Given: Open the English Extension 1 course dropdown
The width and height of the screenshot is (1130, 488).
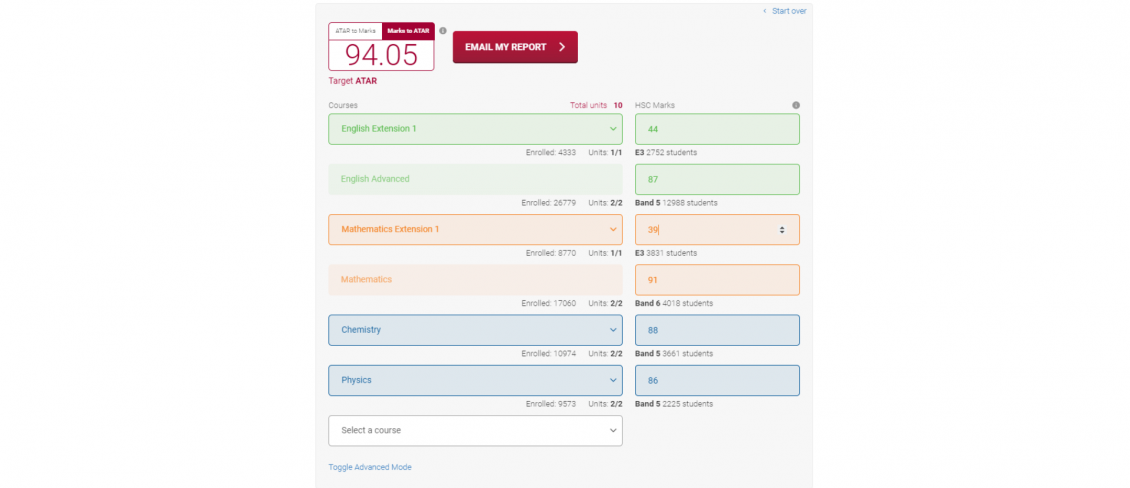Looking at the screenshot, I should 475,129.
